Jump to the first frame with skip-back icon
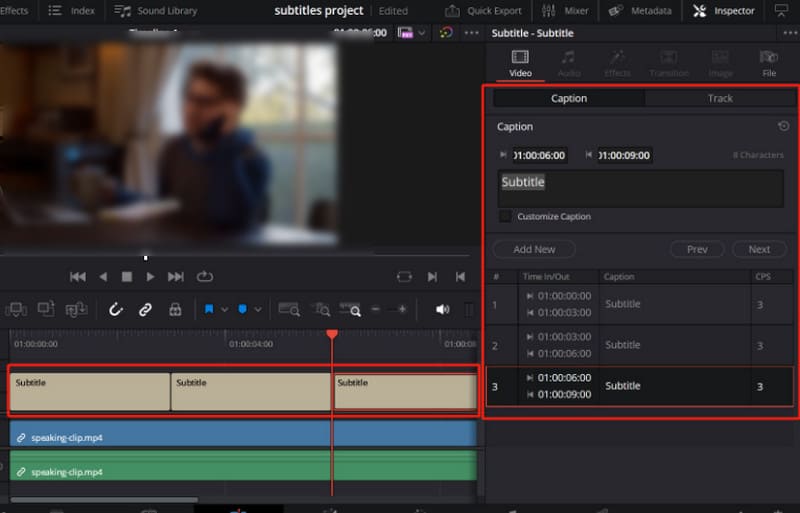 coord(77,277)
